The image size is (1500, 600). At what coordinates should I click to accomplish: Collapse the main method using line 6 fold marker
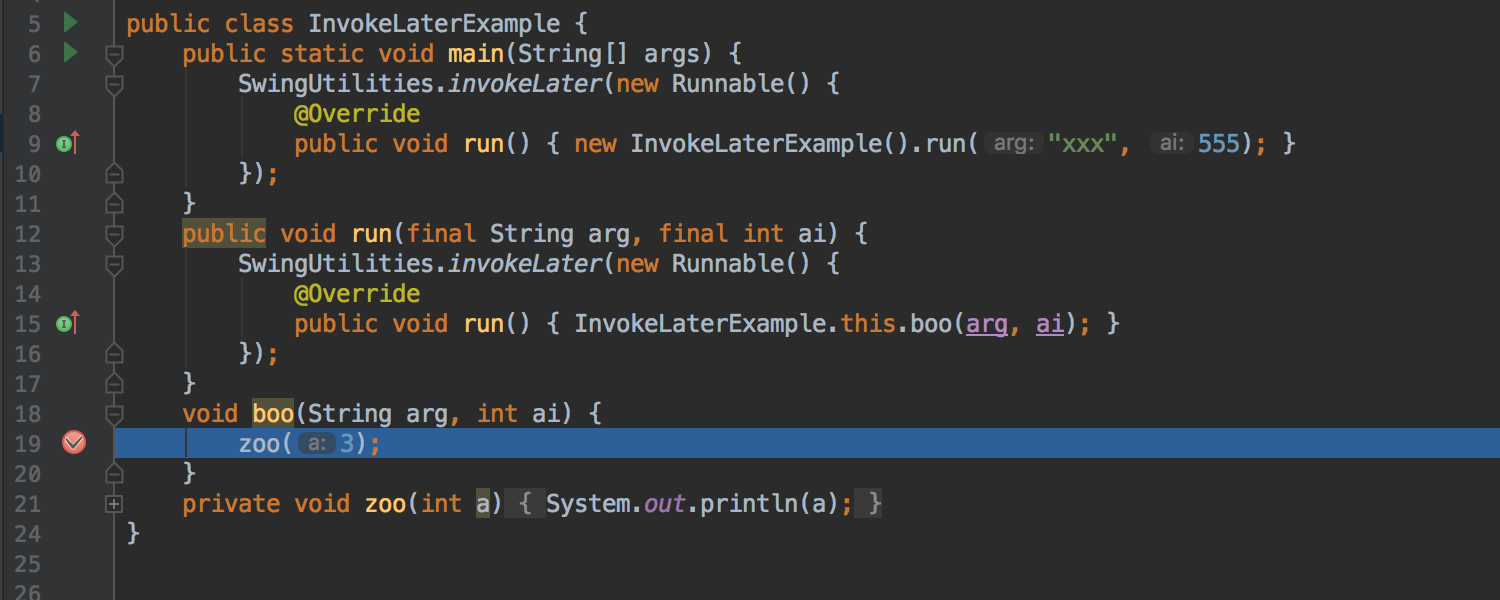click(114, 54)
